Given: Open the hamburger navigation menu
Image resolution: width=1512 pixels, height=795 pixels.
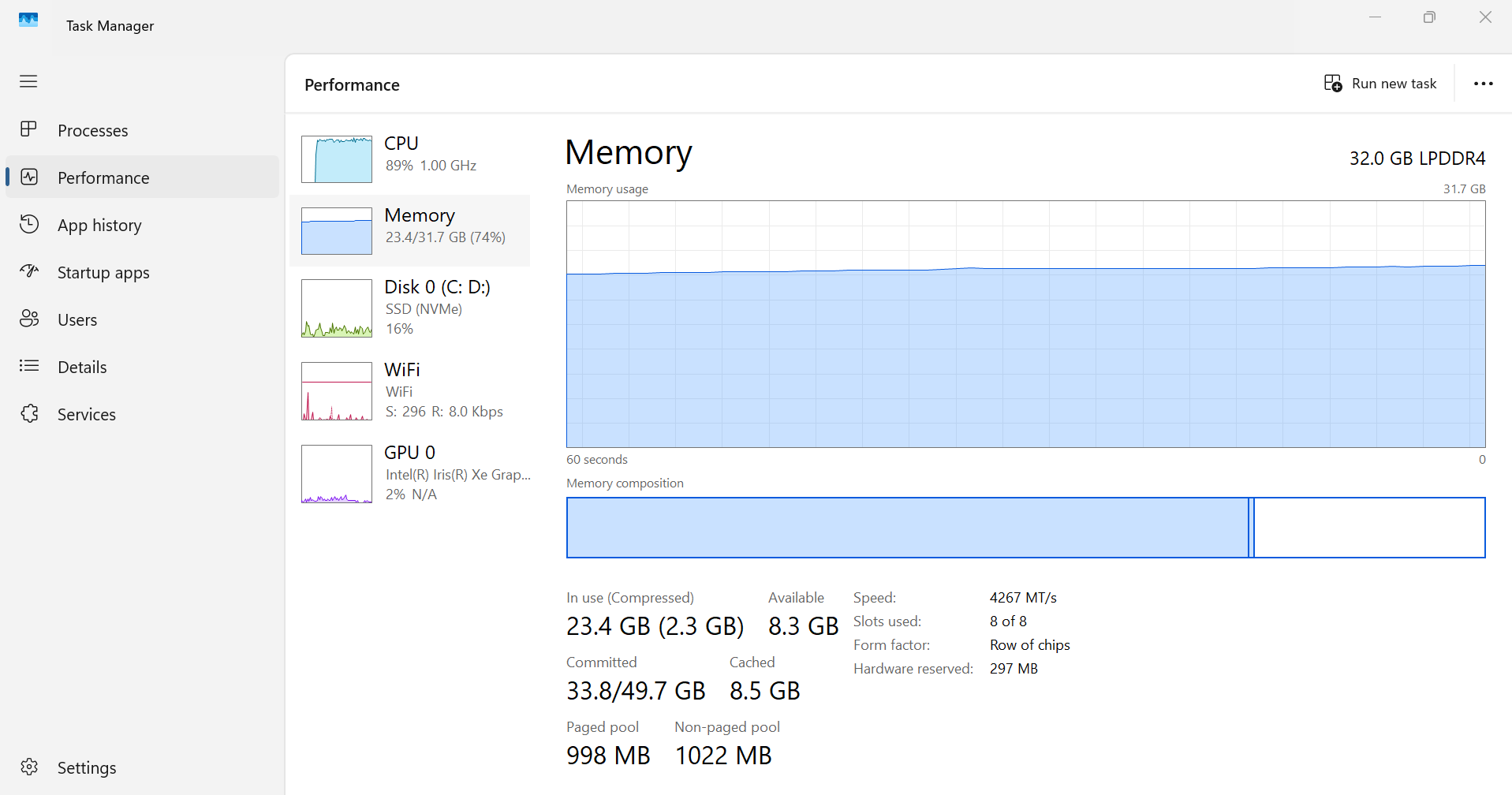Looking at the screenshot, I should pyautogui.click(x=28, y=81).
